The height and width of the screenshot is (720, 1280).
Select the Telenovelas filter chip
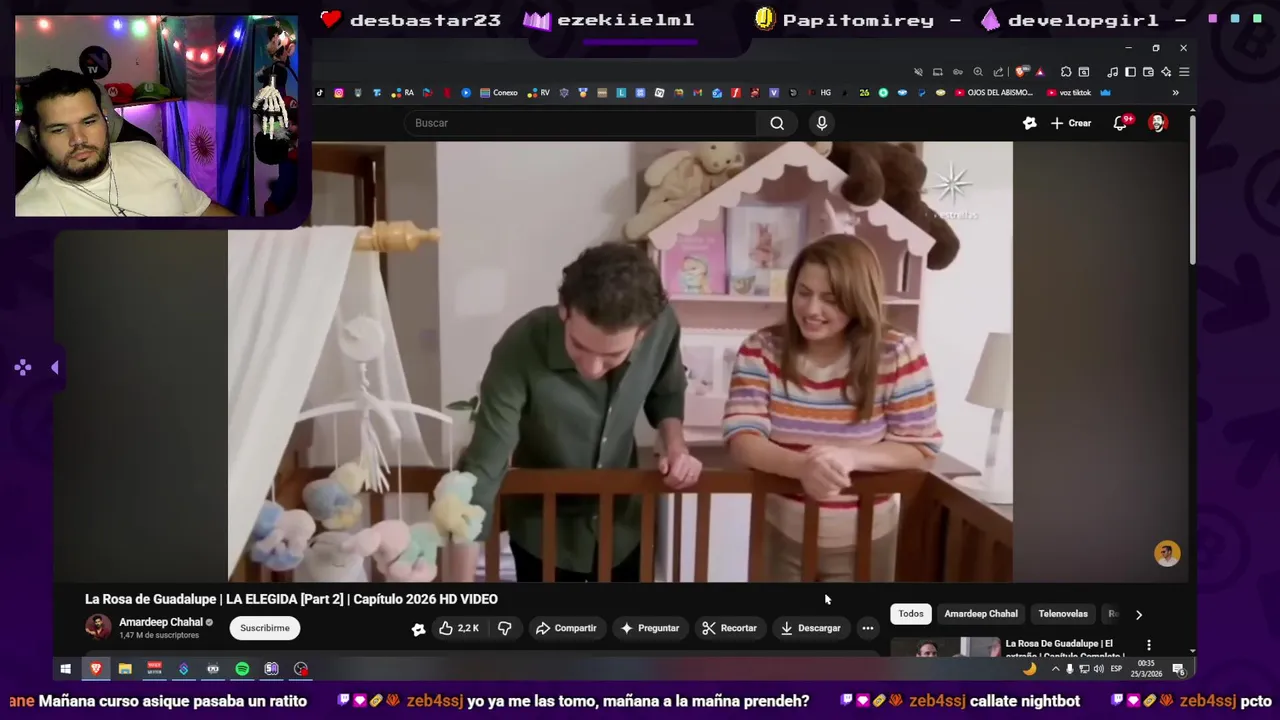[x=1063, y=614]
